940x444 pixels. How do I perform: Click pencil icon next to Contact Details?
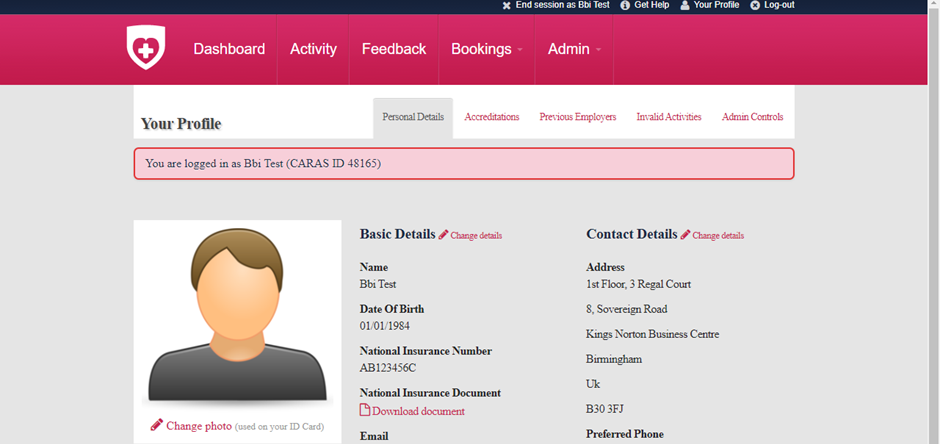pos(685,235)
